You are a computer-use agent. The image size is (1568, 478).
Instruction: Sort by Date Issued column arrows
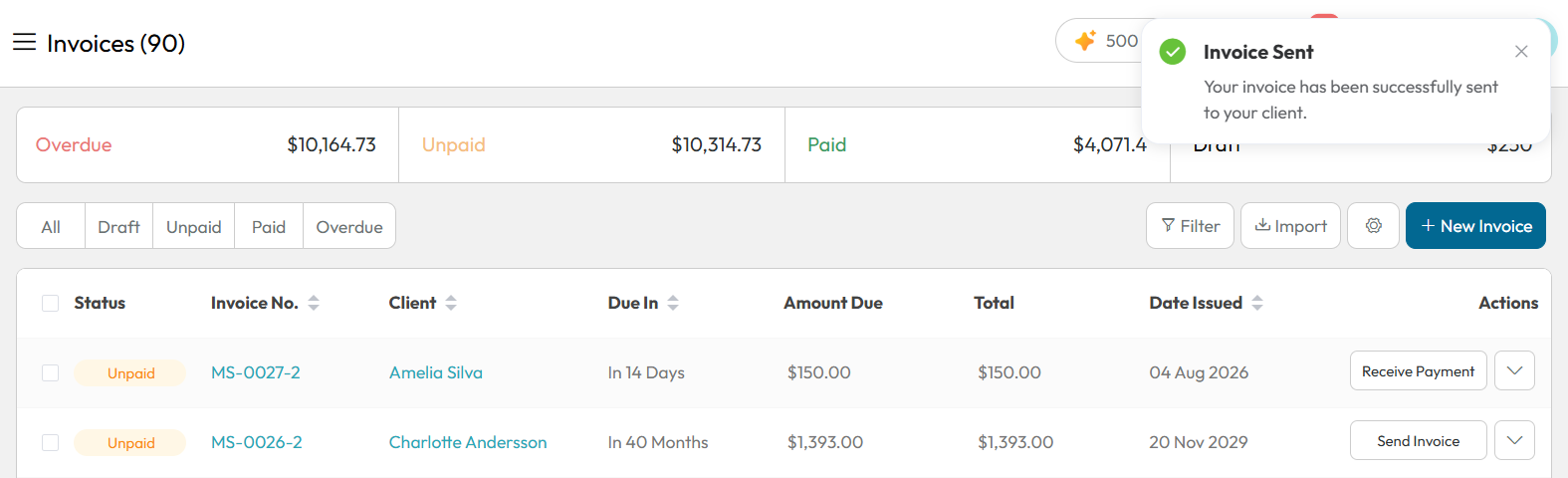tap(1257, 303)
